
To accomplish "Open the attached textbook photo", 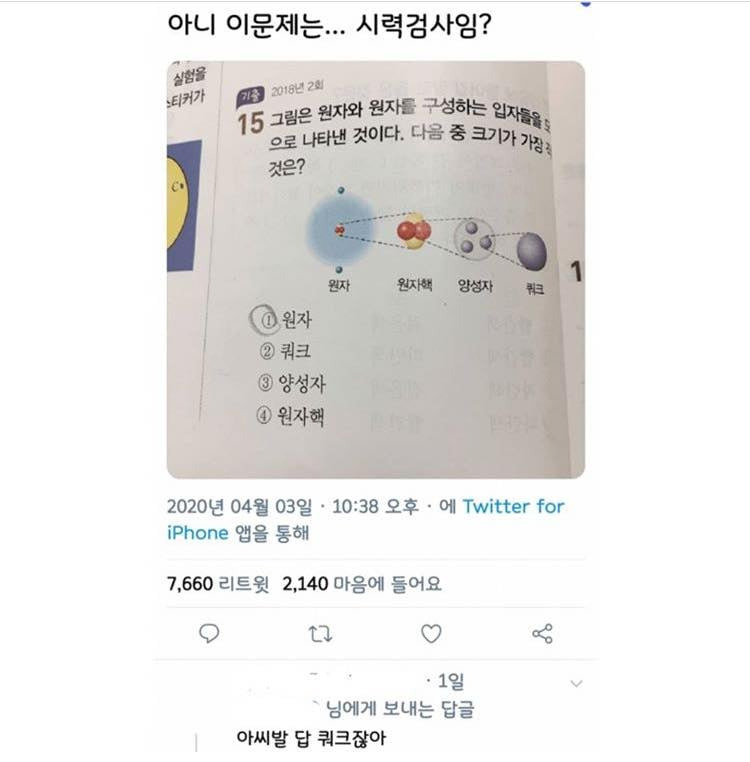I will [x=376, y=270].
